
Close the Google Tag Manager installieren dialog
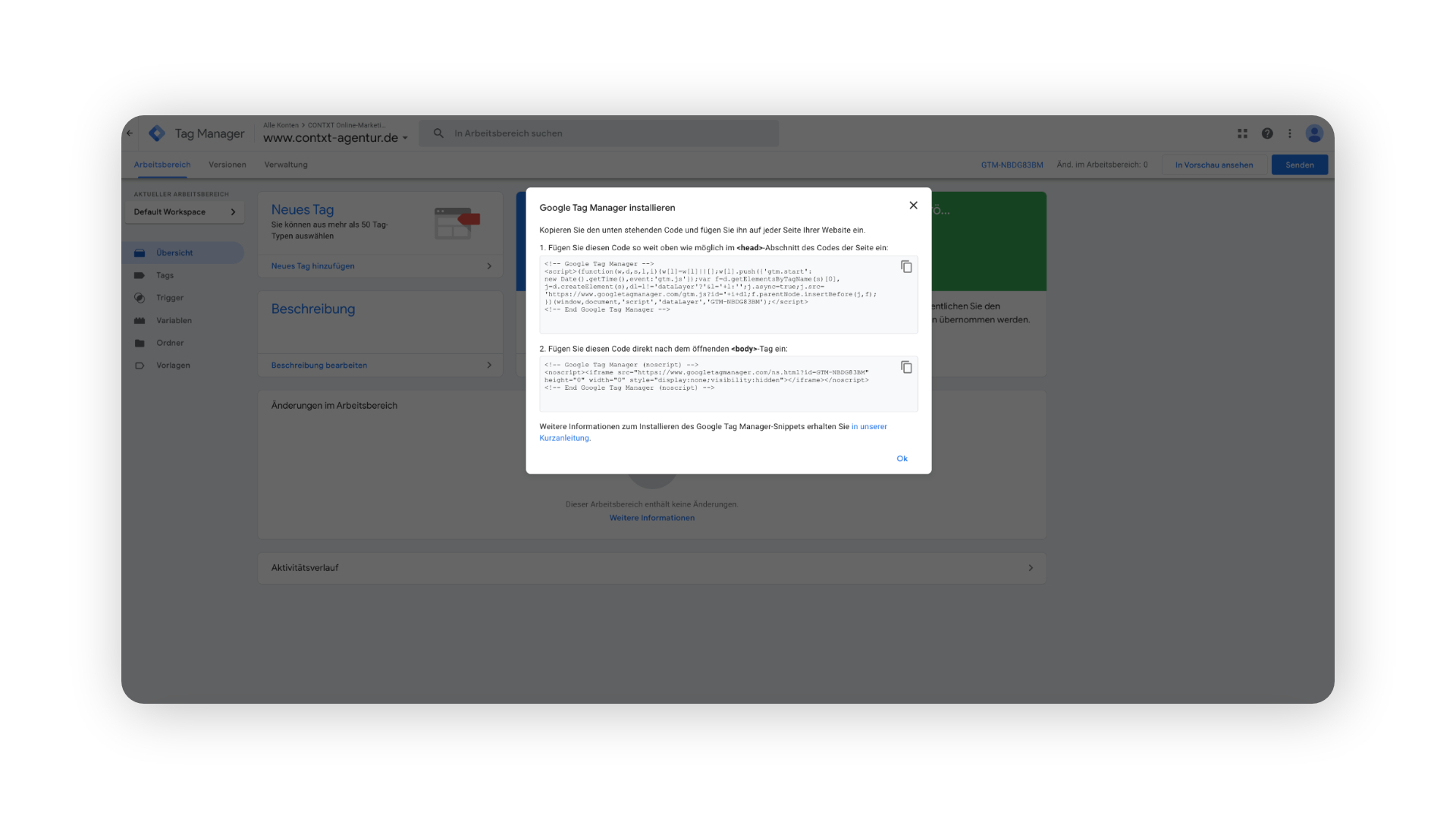click(913, 206)
